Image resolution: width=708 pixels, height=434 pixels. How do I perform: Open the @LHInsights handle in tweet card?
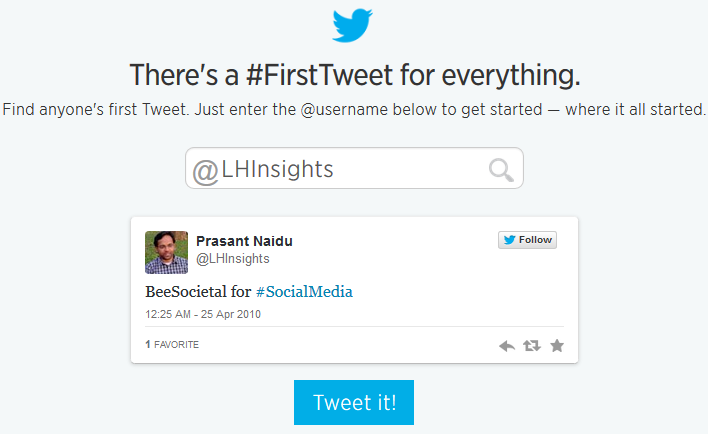click(x=233, y=259)
